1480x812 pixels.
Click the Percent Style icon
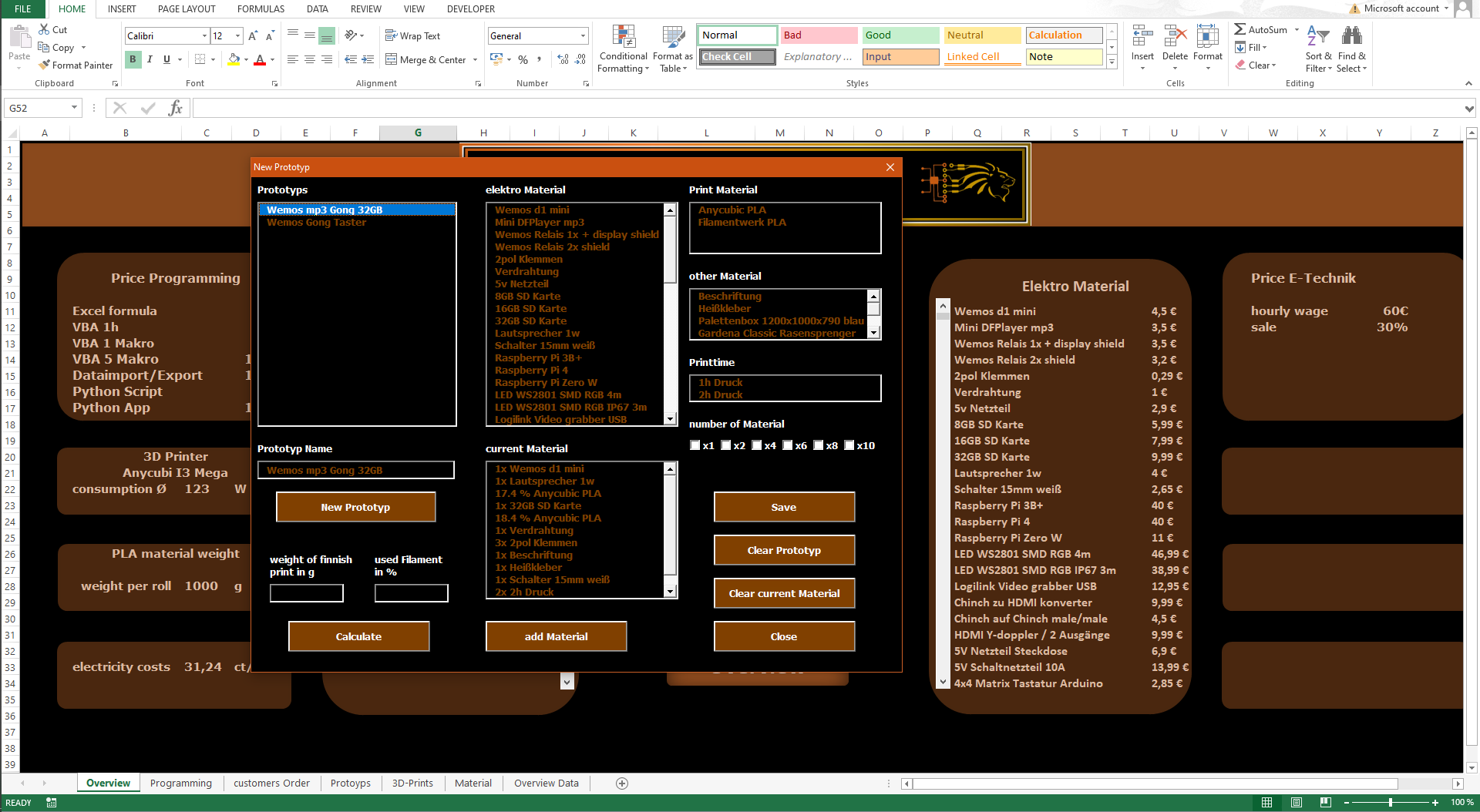point(523,59)
